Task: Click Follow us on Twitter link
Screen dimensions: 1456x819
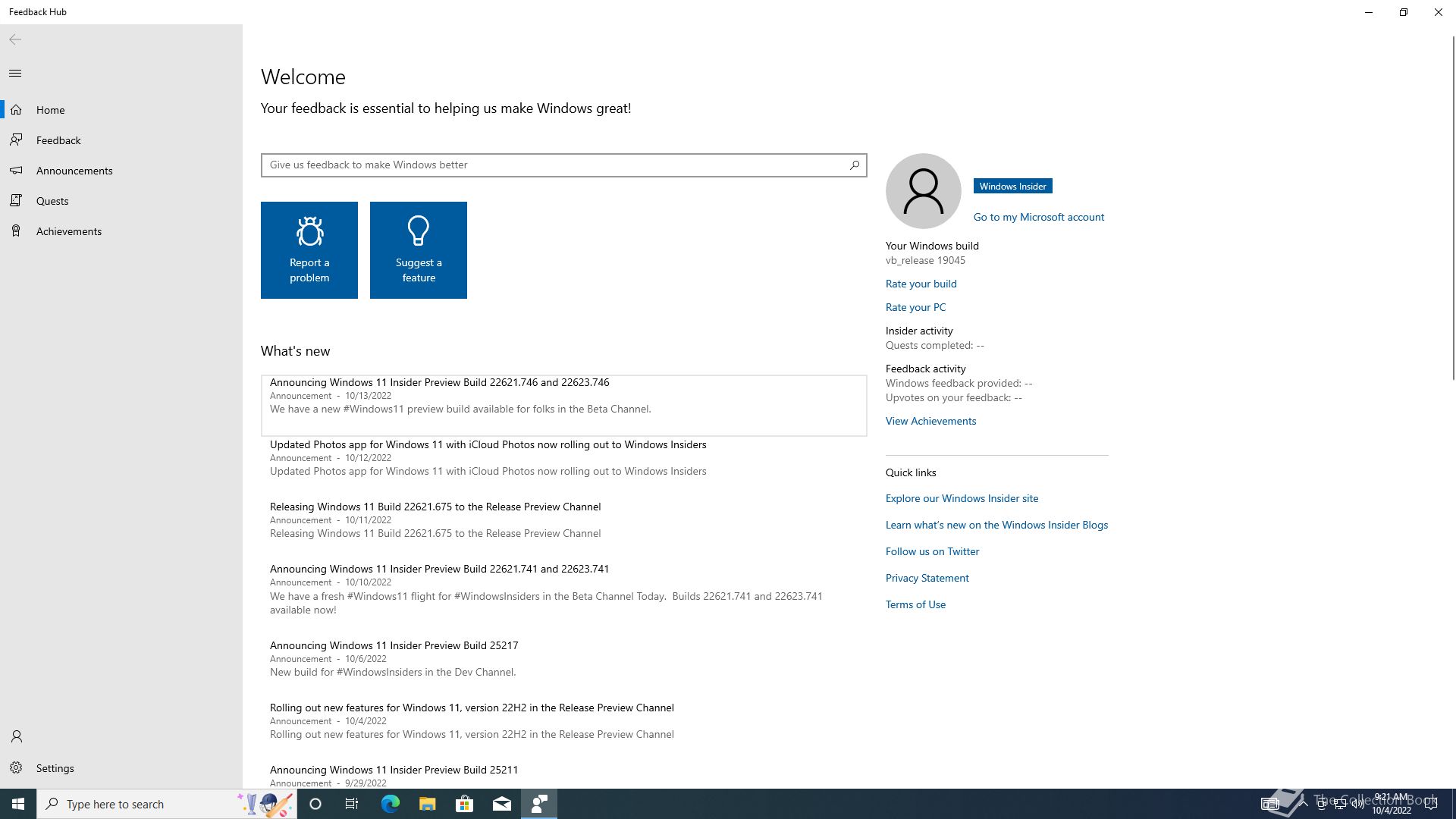Action: (933, 551)
